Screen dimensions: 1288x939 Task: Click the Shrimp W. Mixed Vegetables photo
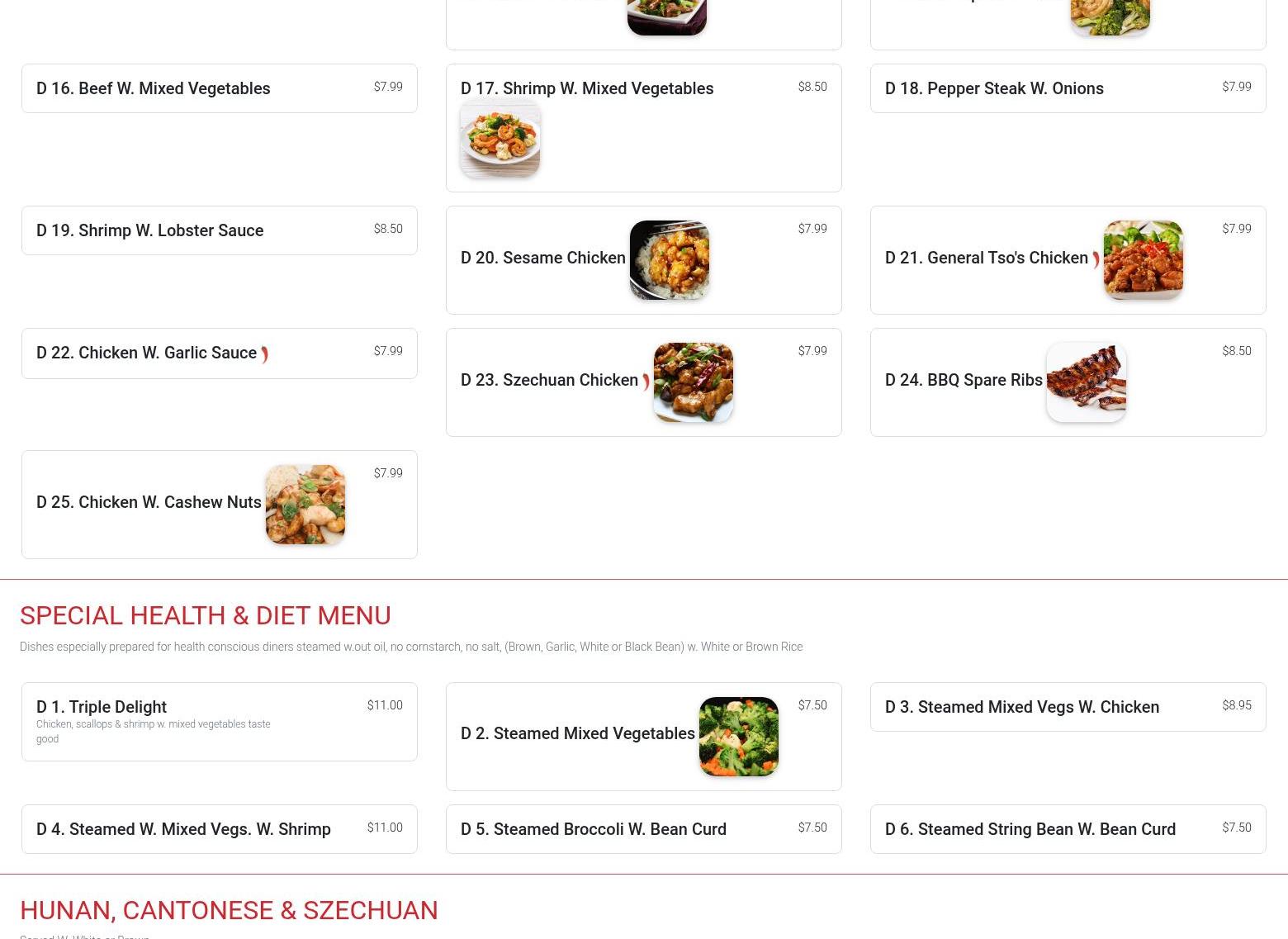pos(500,138)
